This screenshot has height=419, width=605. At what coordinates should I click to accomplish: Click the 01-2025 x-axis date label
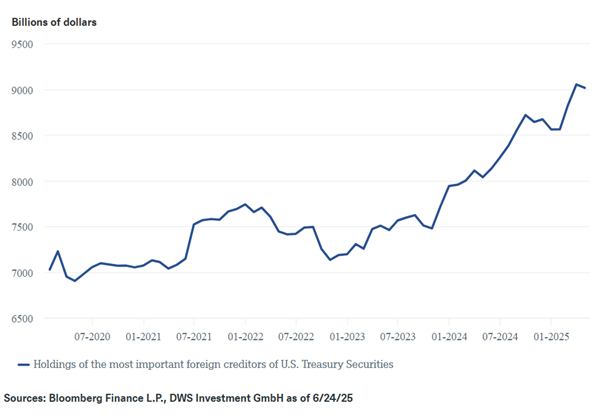point(552,337)
